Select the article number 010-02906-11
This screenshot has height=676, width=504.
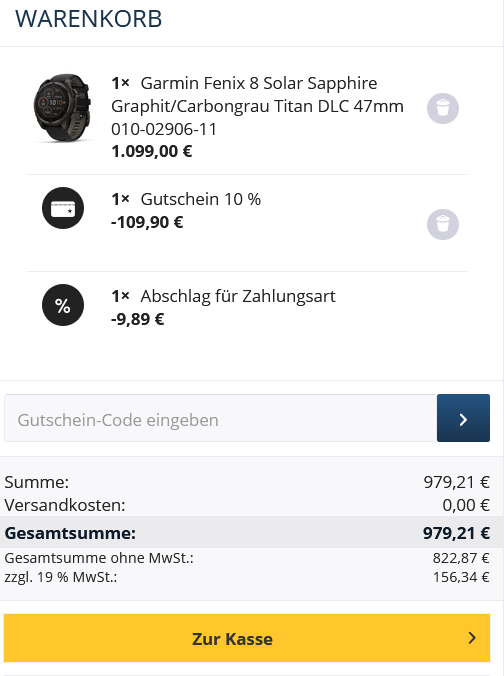[x=164, y=129]
